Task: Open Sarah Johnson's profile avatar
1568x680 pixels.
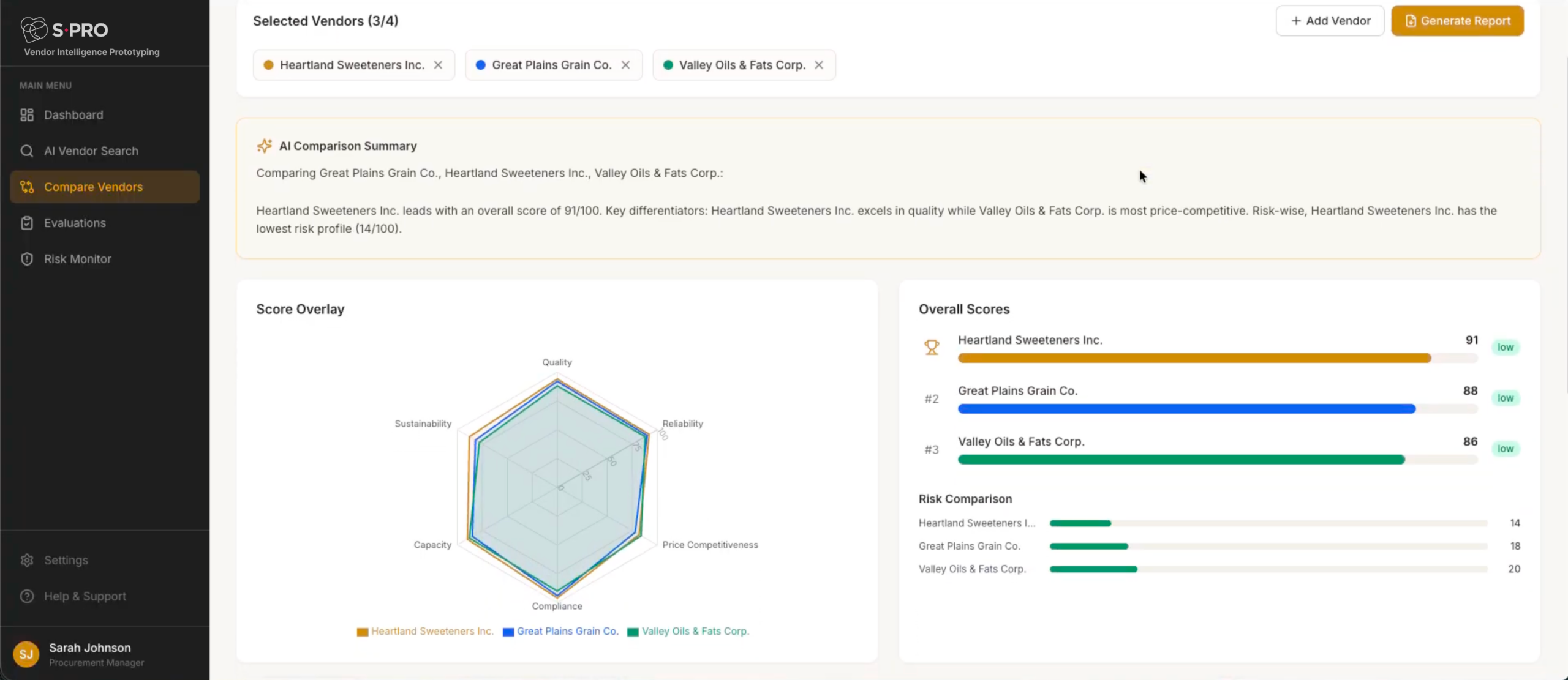Action: 26,654
